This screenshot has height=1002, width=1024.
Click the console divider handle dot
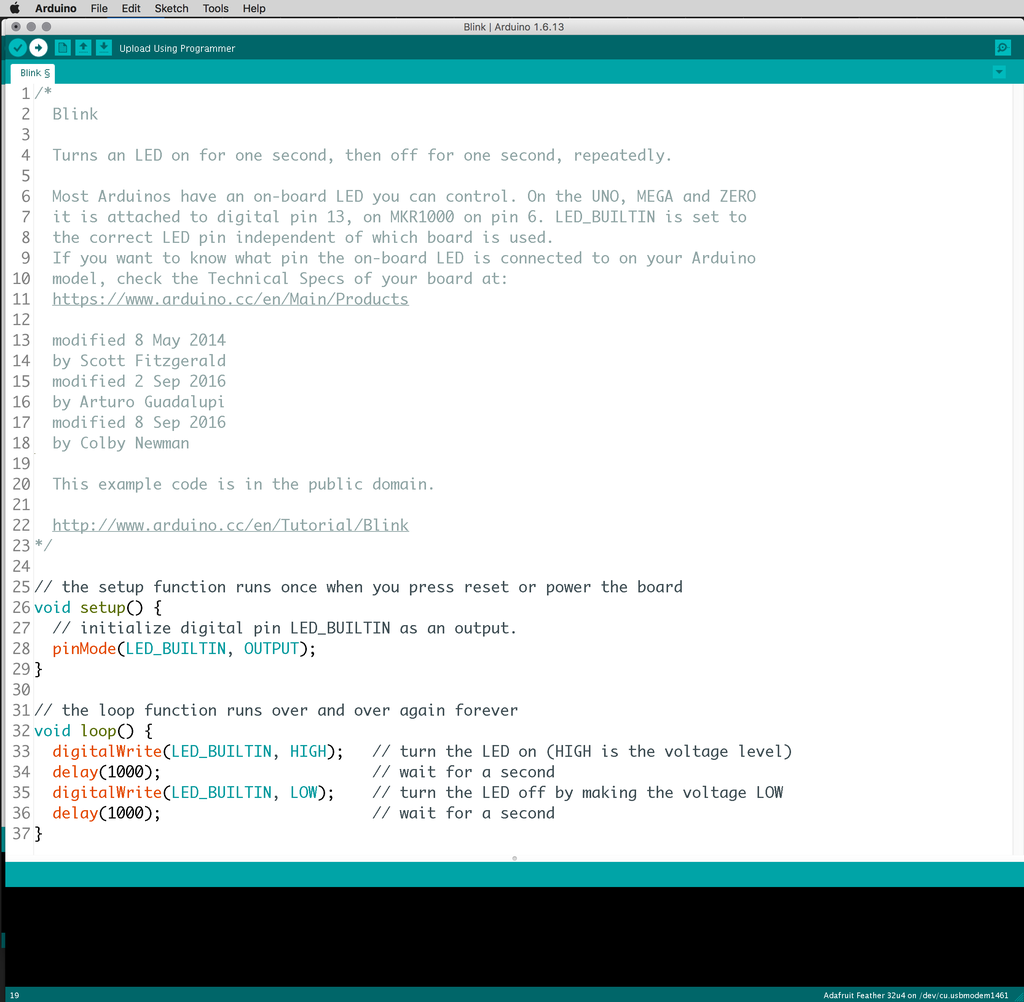pyautogui.click(x=515, y=858)
